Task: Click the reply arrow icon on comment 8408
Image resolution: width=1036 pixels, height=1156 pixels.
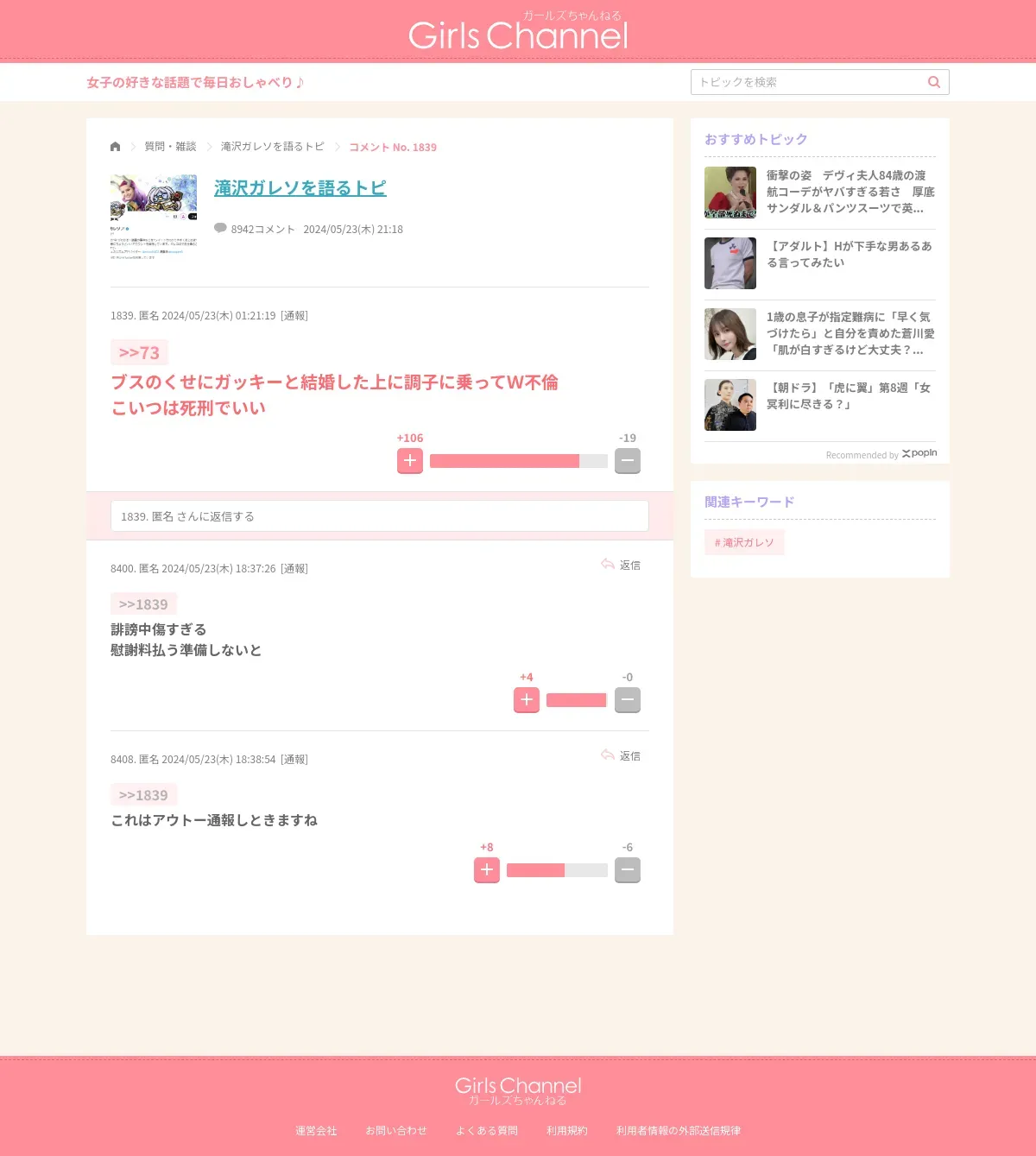Action: click(608, 755)
